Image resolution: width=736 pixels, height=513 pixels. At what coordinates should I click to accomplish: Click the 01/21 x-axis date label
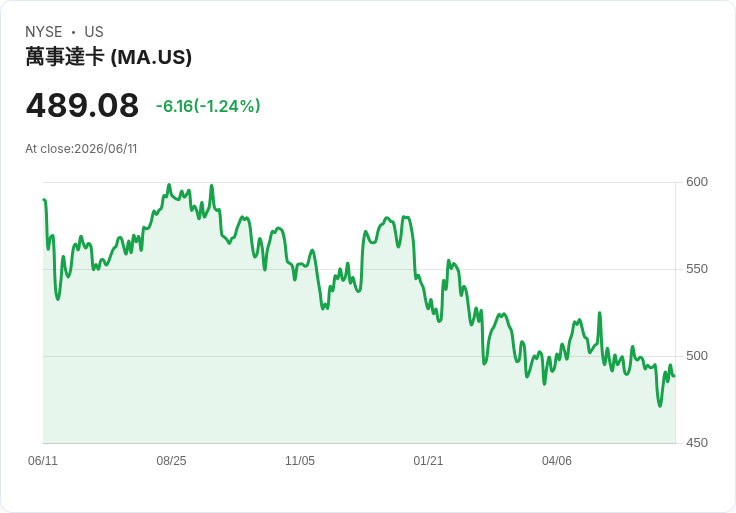click(428, 460)
